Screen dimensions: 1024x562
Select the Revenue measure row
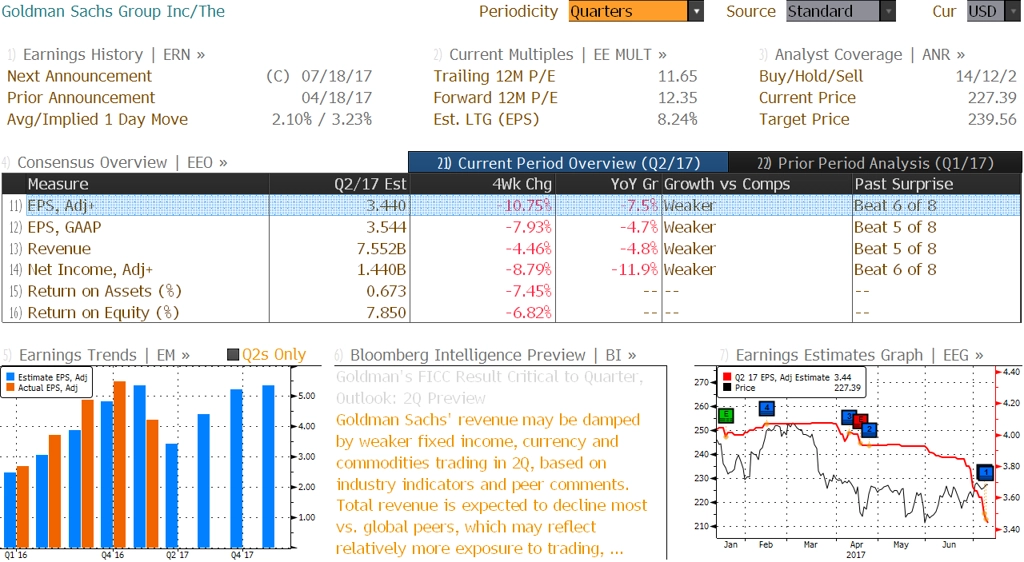(x=511, y=248)
